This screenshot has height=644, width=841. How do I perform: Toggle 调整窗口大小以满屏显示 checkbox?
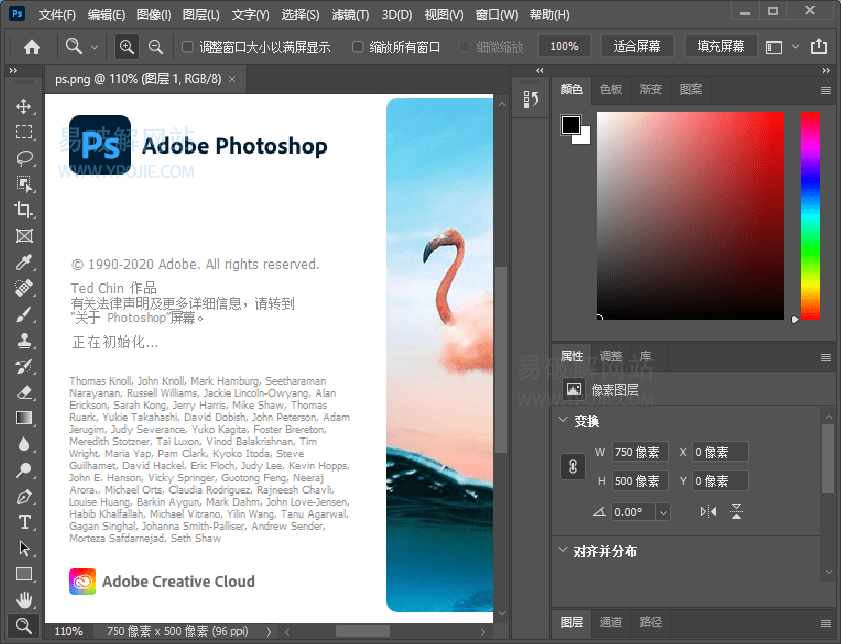point(187,47)
